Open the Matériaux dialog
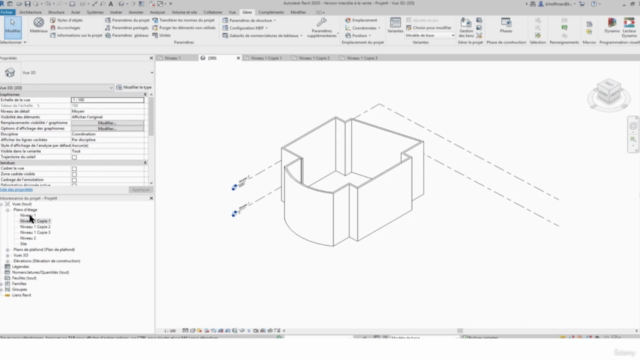The image size is (640, 360). click(39, 25)
